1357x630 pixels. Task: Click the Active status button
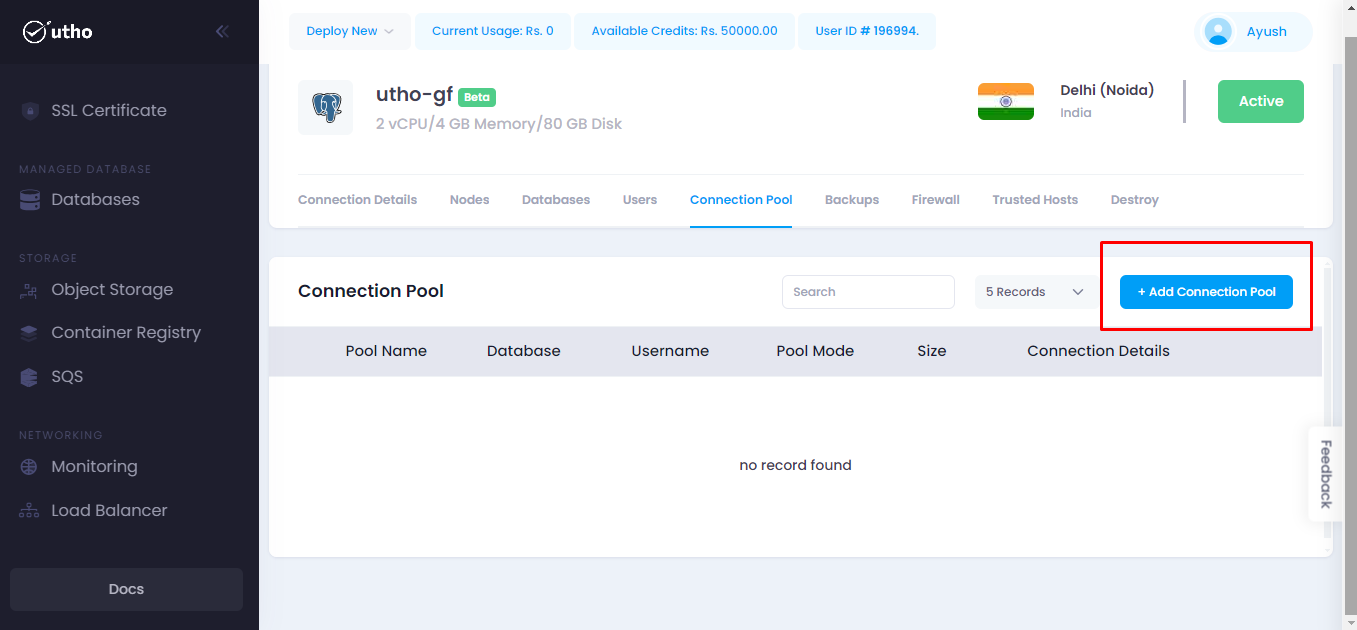[1261, 101]
